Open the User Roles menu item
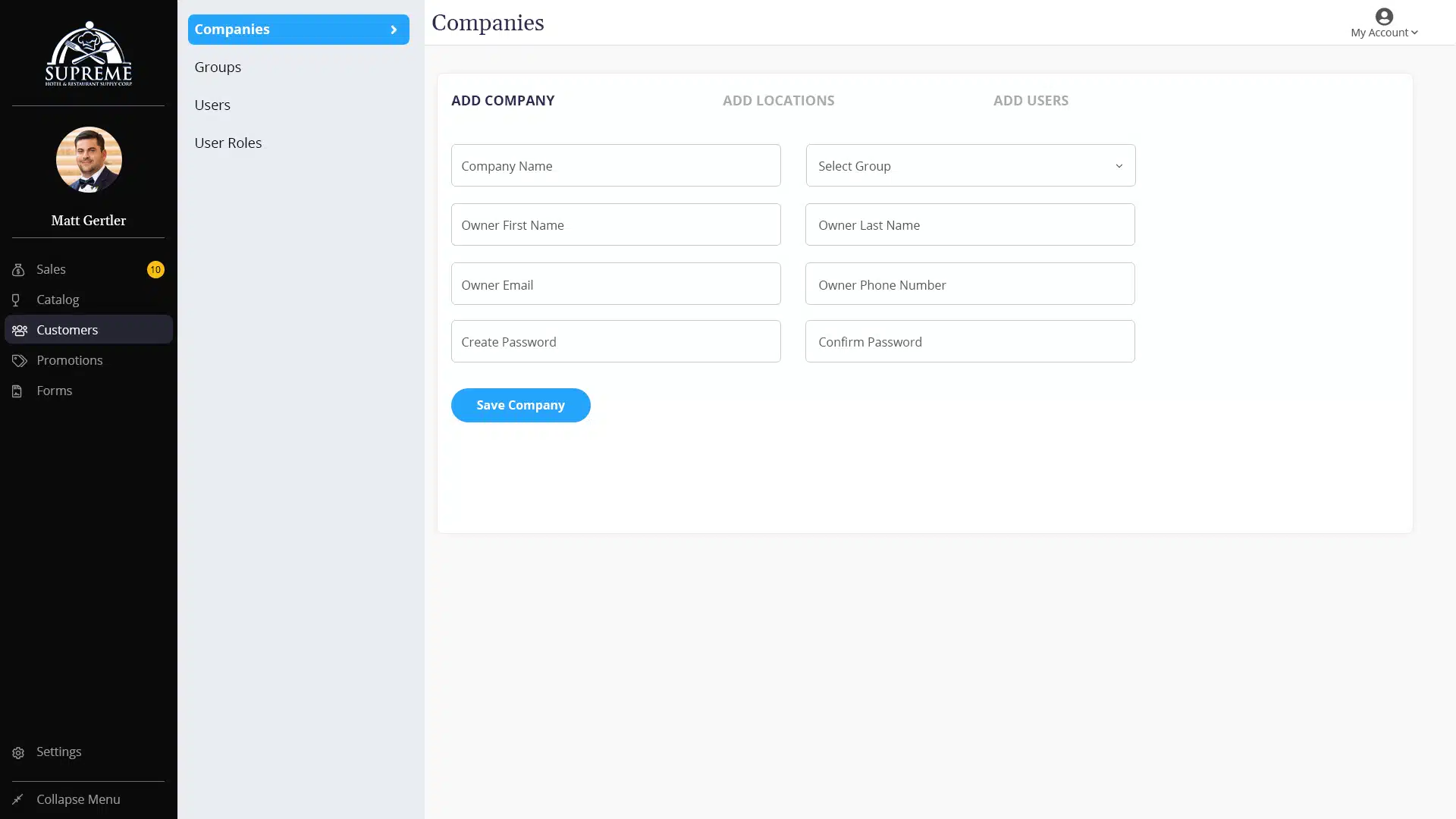The width and height of the screenshot is (1456, 819). pyautogui.click(x=227, y=143)
